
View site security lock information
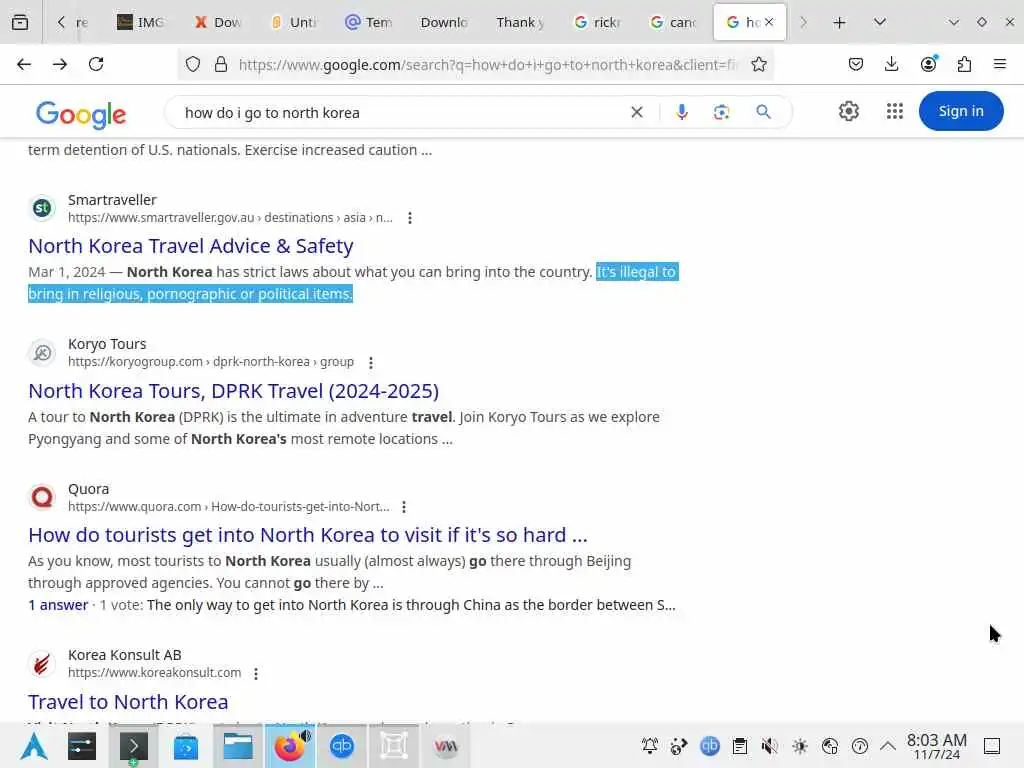pos(221,64)
